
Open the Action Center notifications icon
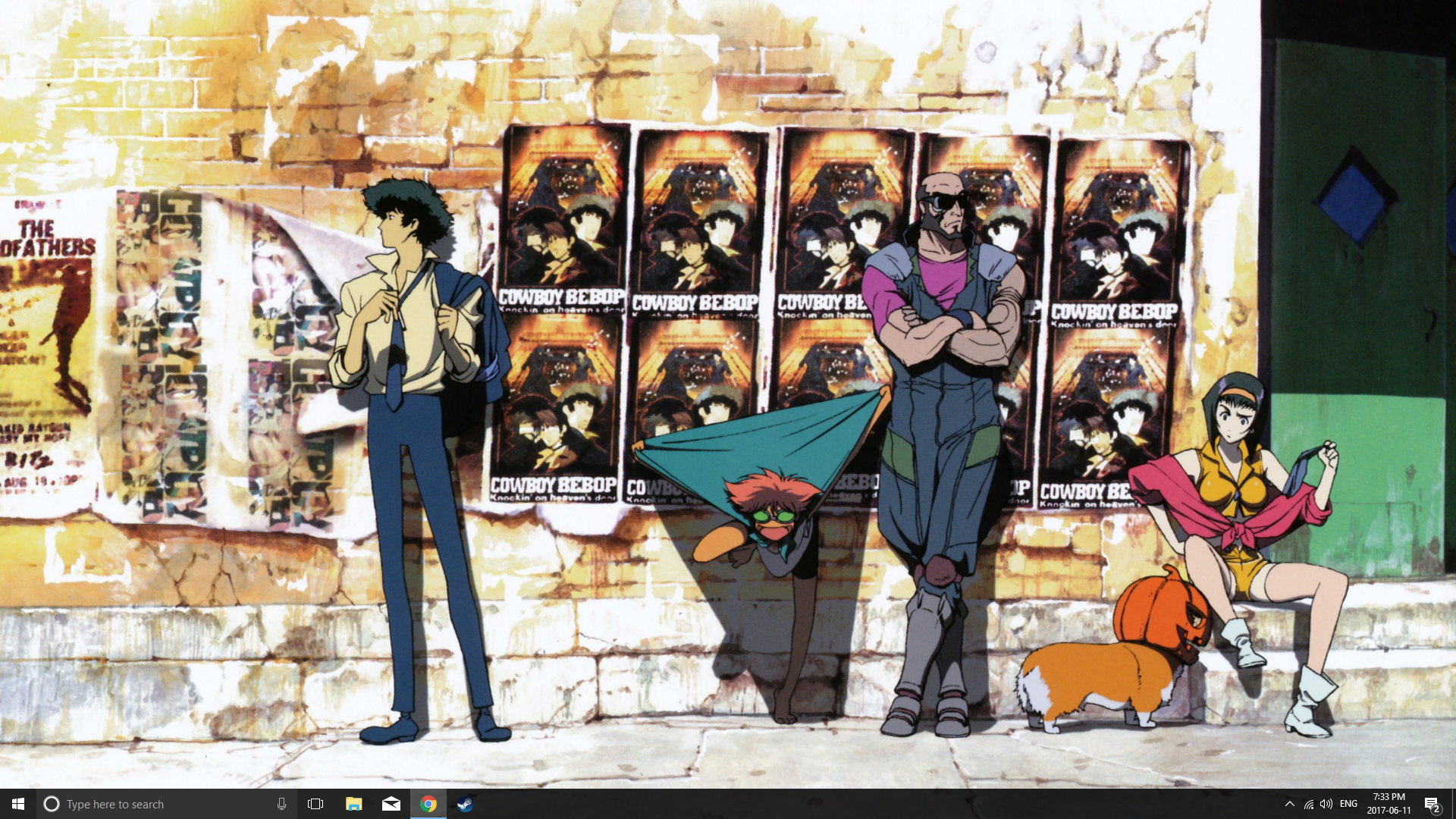pyautogui.click(x=1429, y=803)
